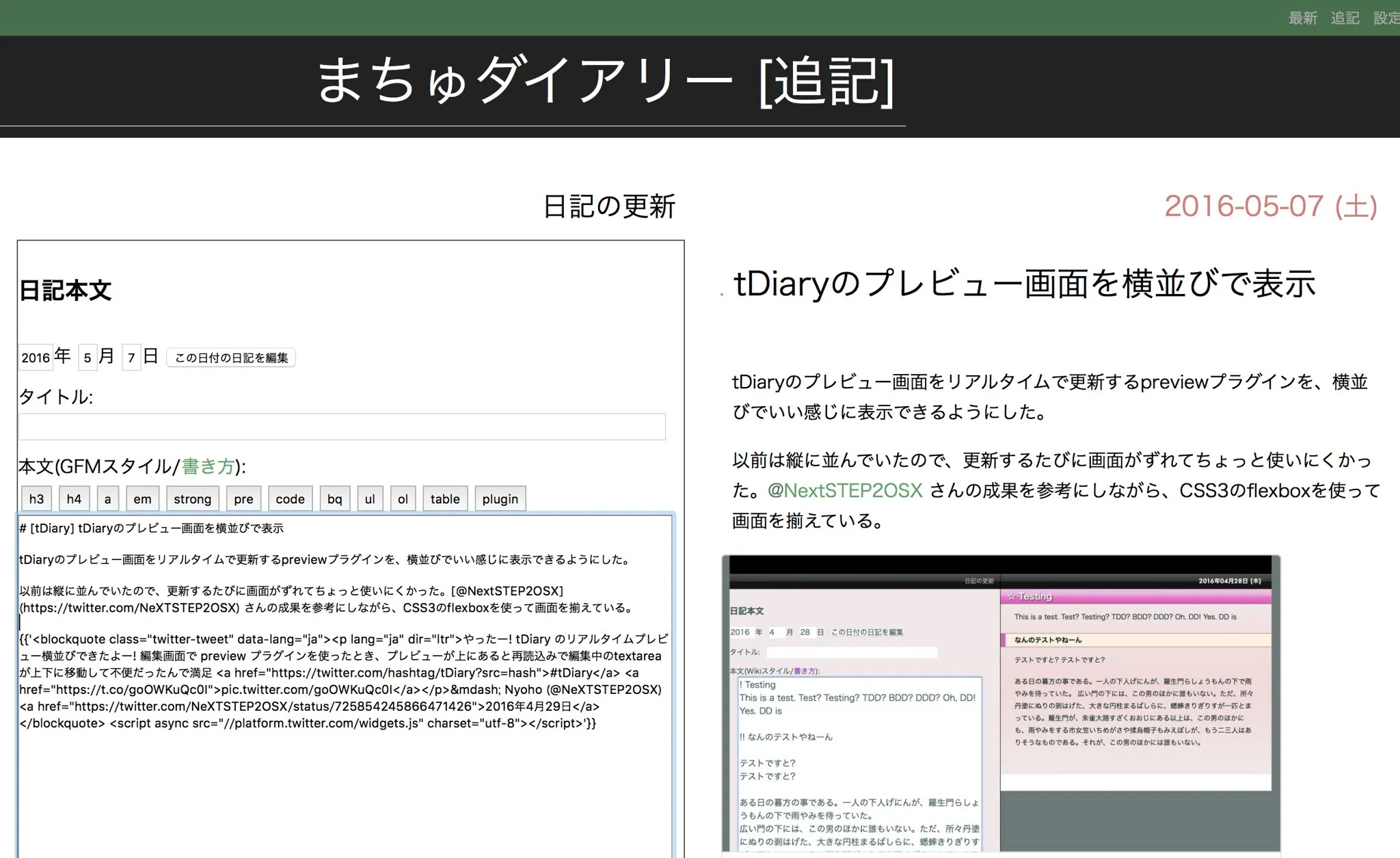Click the ul list toolbar button

click(x=370, y=499)
